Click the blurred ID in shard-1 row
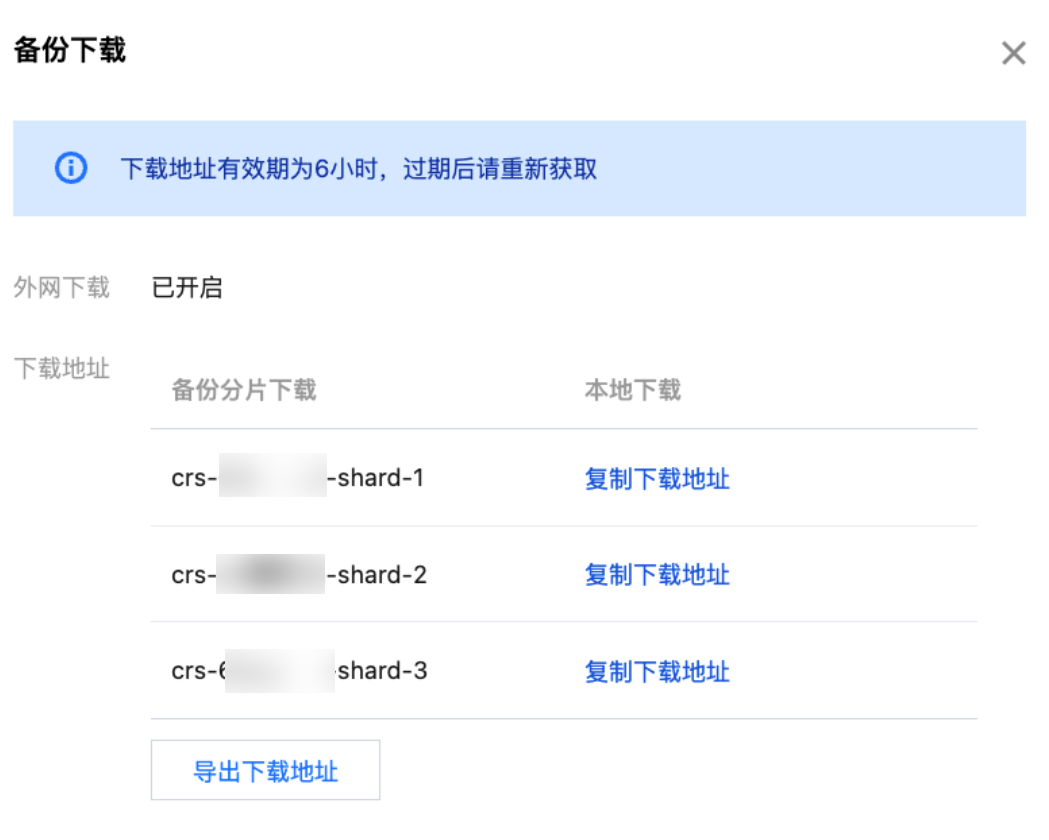 point(272,479)
